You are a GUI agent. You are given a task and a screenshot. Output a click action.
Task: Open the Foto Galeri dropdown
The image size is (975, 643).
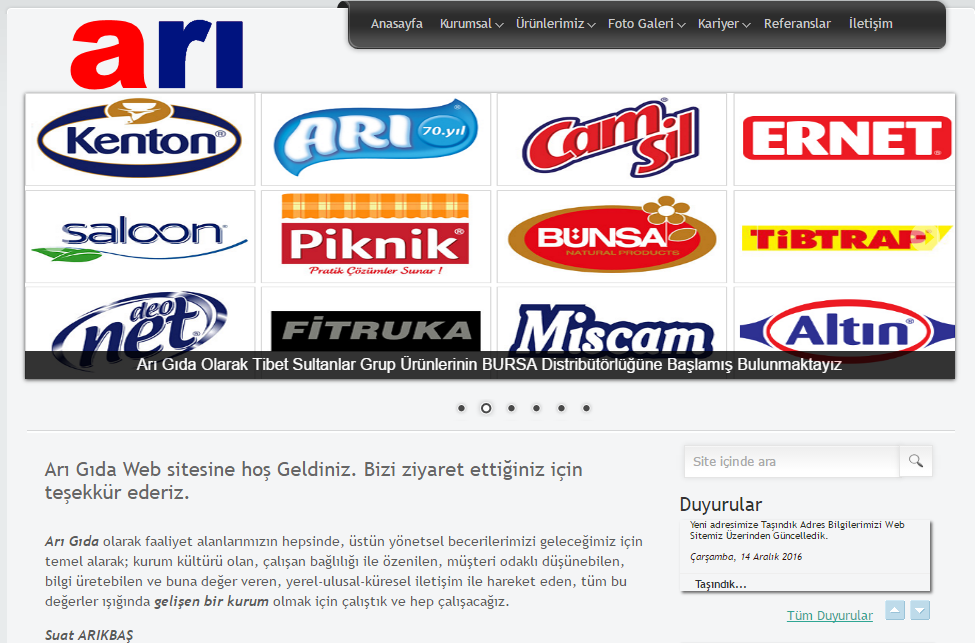pyautogui.click(x=646, y=24)
